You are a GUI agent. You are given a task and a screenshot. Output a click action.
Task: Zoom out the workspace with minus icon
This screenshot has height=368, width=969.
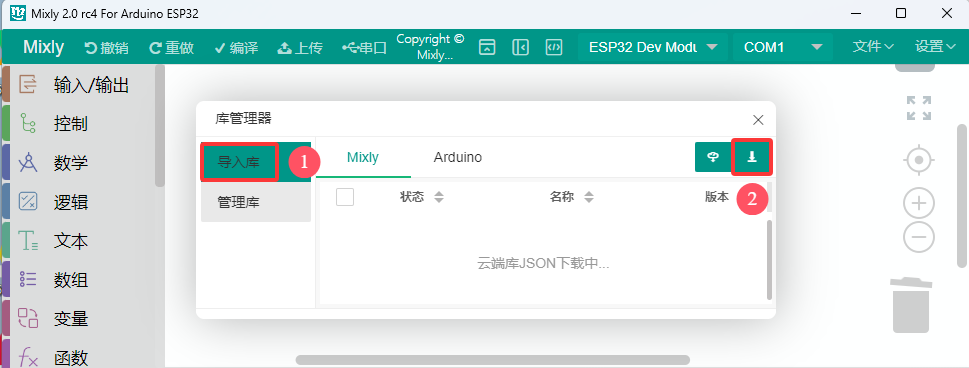919,237
